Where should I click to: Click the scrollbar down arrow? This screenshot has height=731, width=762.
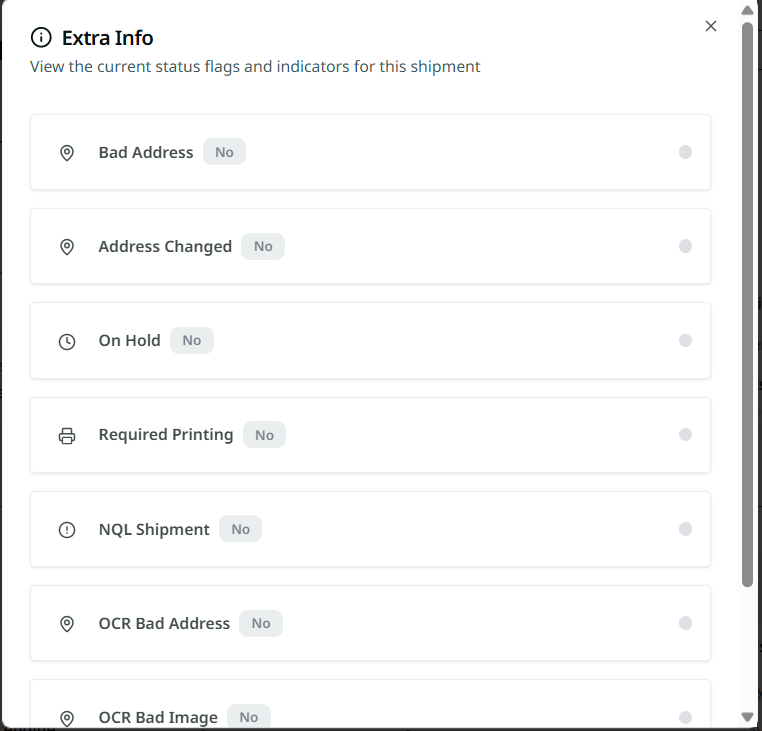click(747, 716)
